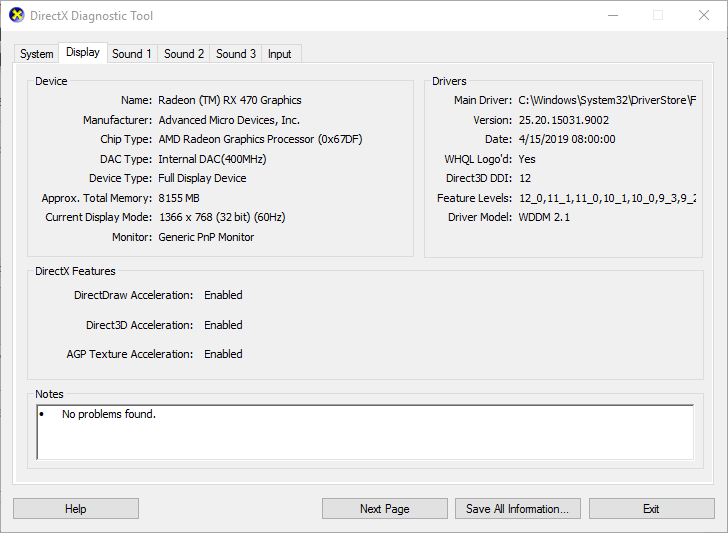Click device name 'Radeon (TM) RX 470 Graphics'
The width and height of the screenshot is (728, 533).
tap(230, 100)
